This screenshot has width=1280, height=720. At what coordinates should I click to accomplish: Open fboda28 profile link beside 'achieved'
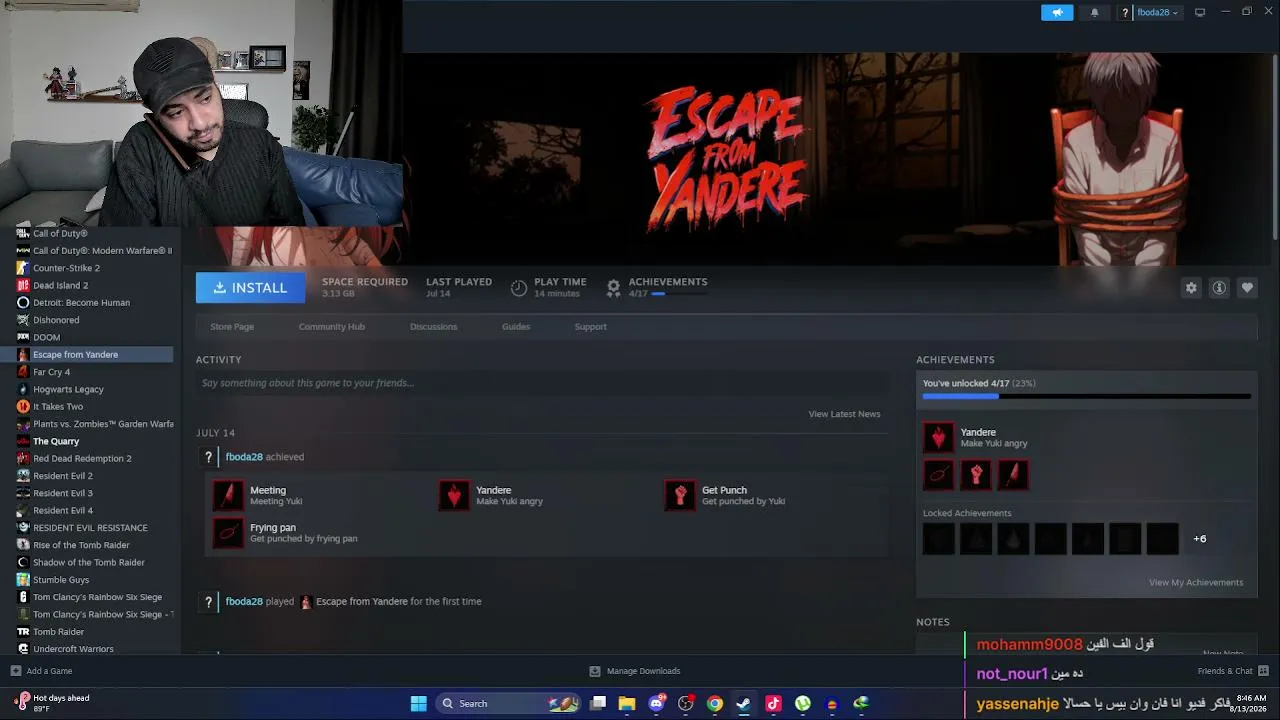244,457
